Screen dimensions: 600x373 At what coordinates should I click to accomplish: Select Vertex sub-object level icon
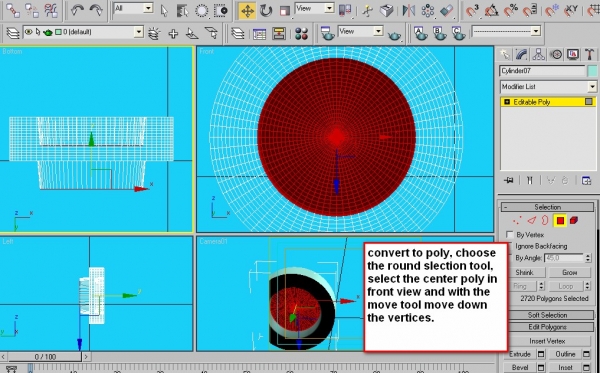click(517, 220)
